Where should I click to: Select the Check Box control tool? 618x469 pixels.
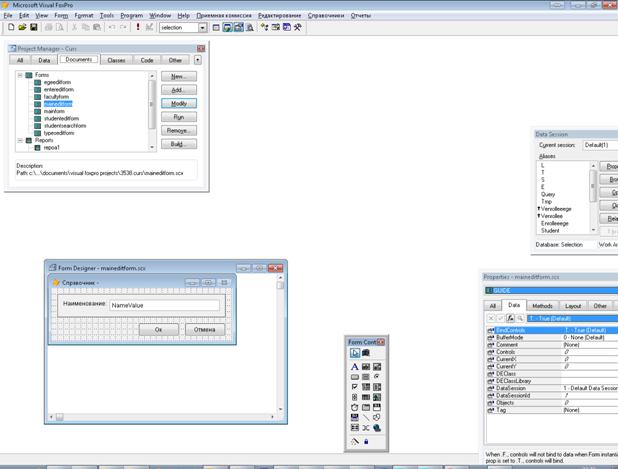pos(355,387)
